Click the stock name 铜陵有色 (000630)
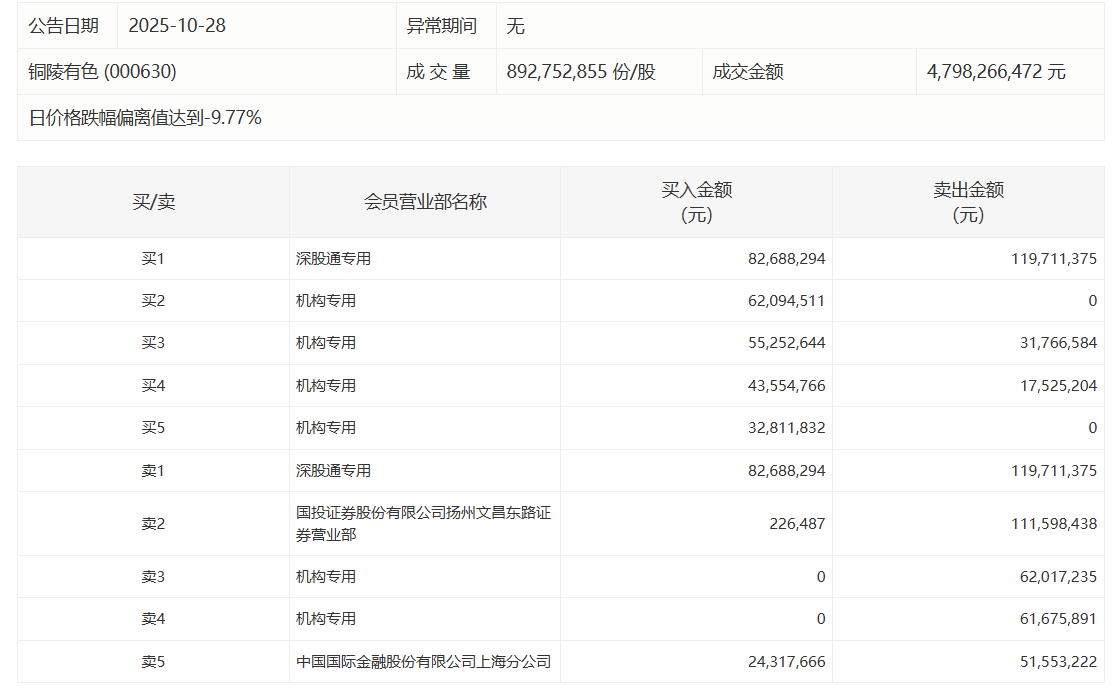1115x689 pixels. coord(103,72)
